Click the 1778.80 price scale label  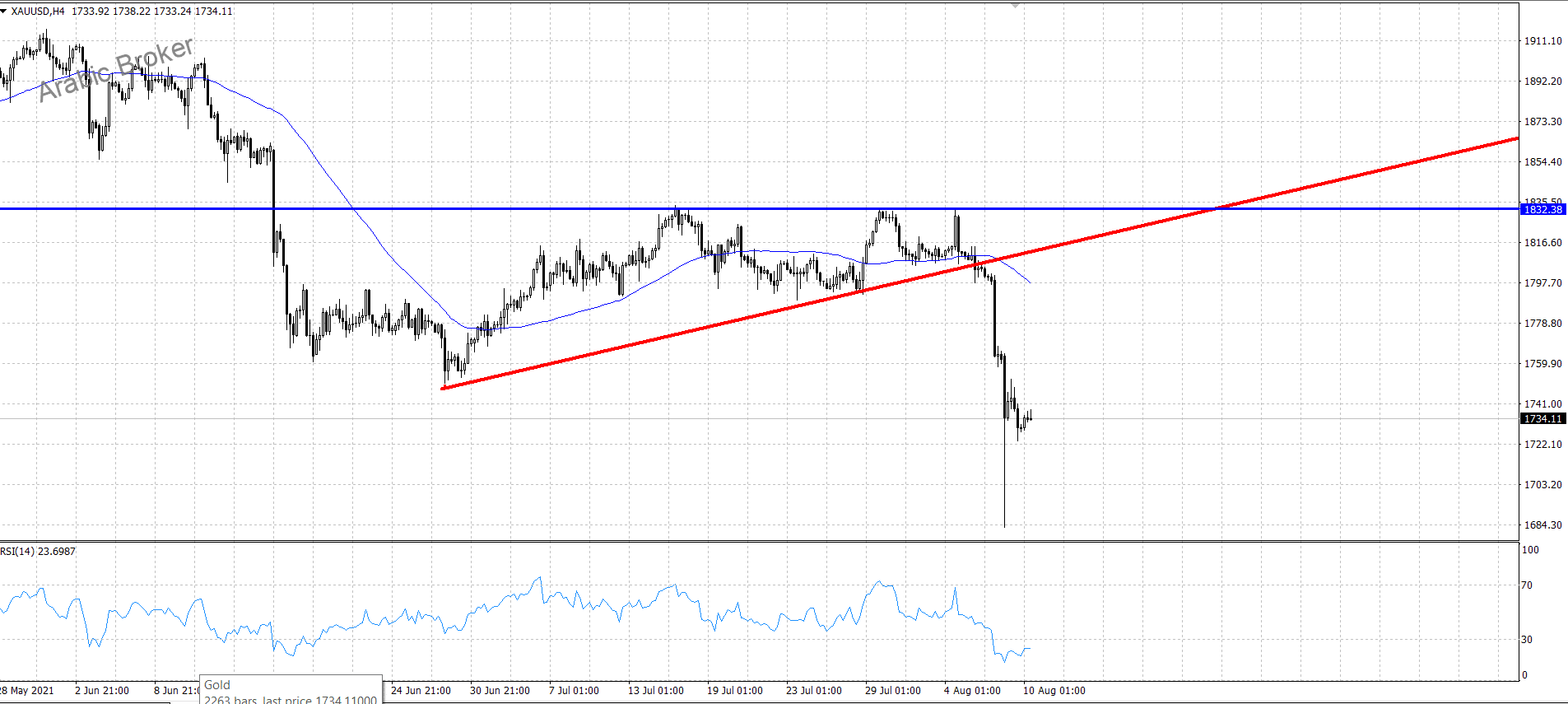(1542, 324)
